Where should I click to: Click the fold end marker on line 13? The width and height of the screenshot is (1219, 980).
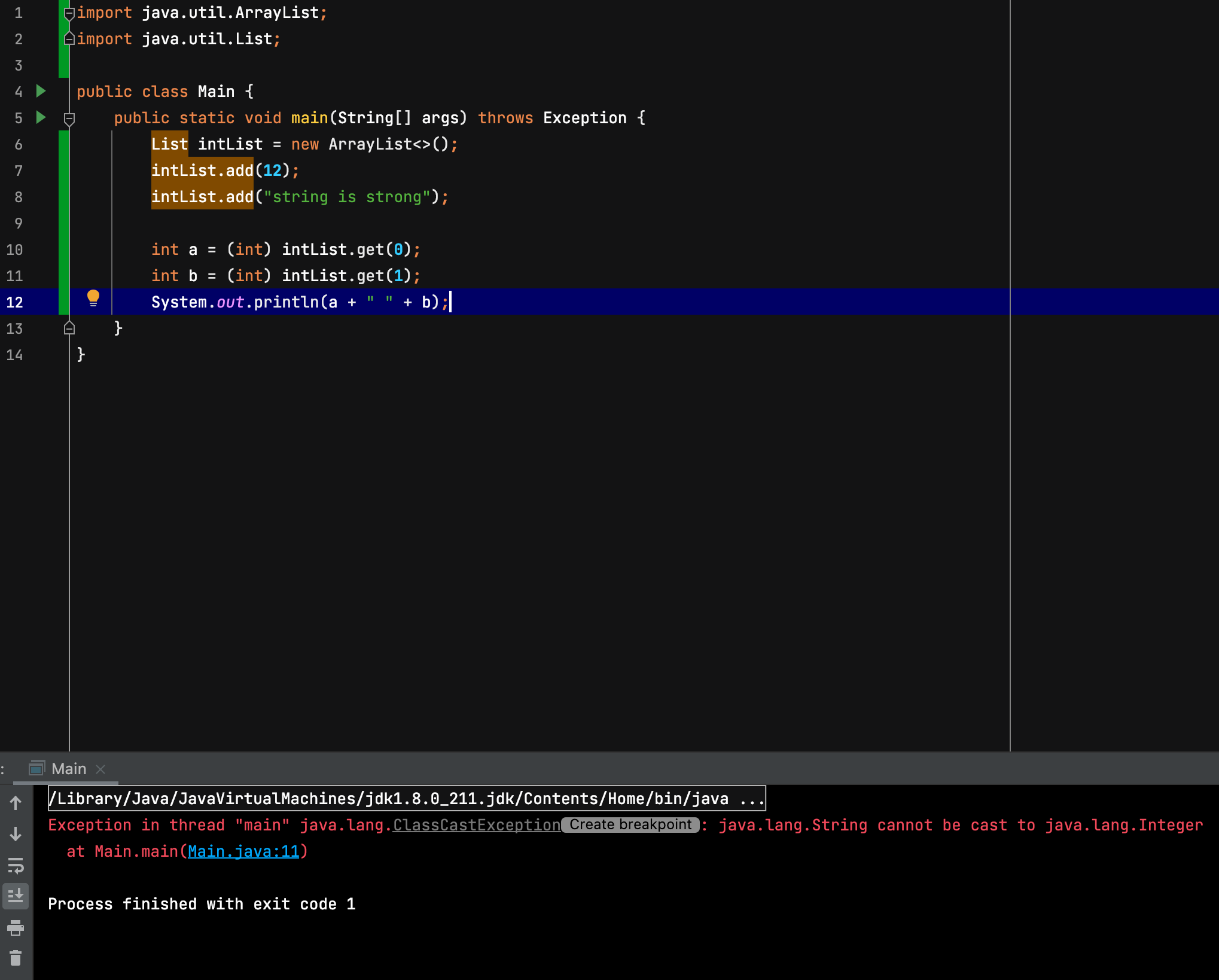(69, 328)
